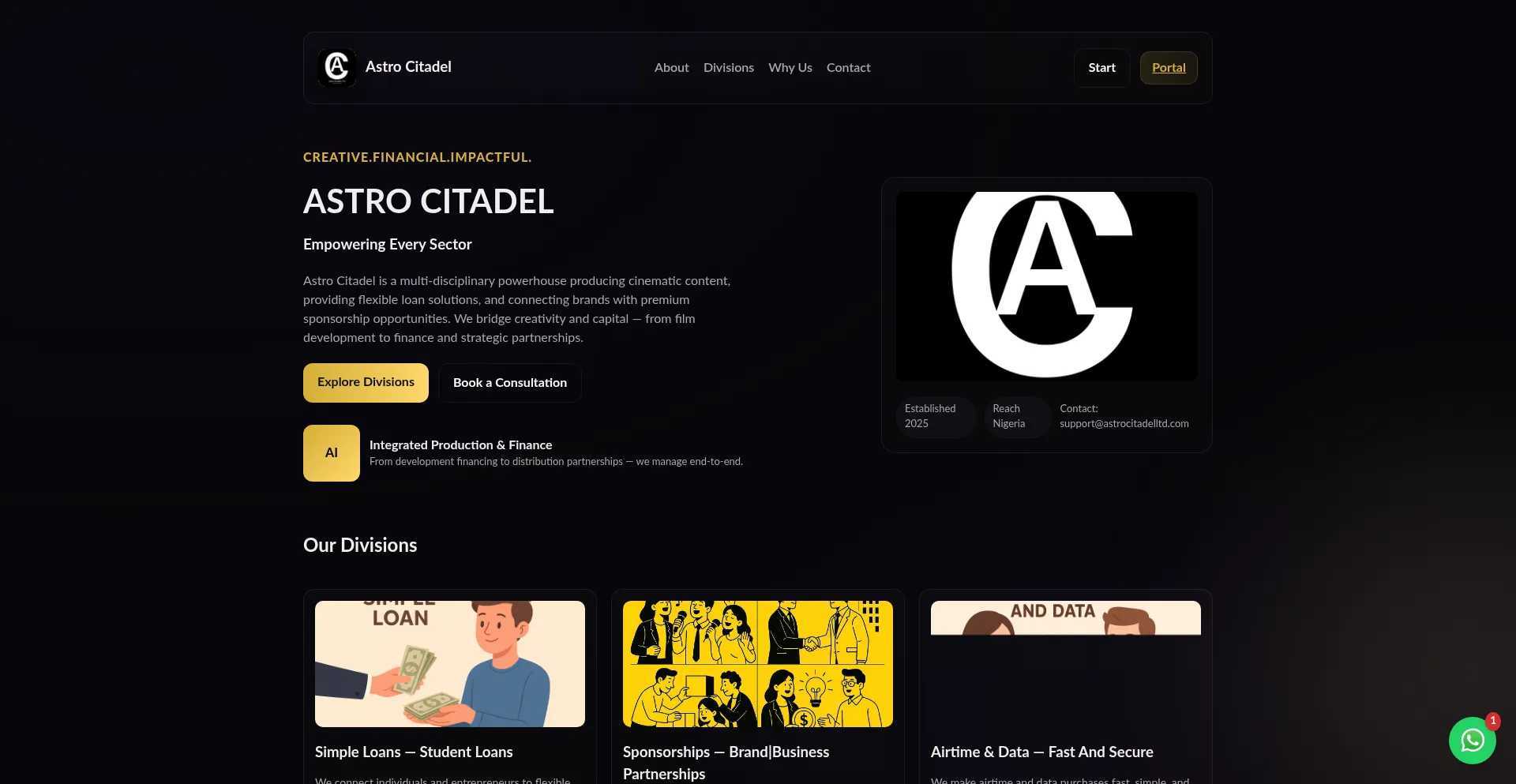Click the gold AI badge icon
The height and width of the screenshot is (784, 1516).
tap(332, 453)
